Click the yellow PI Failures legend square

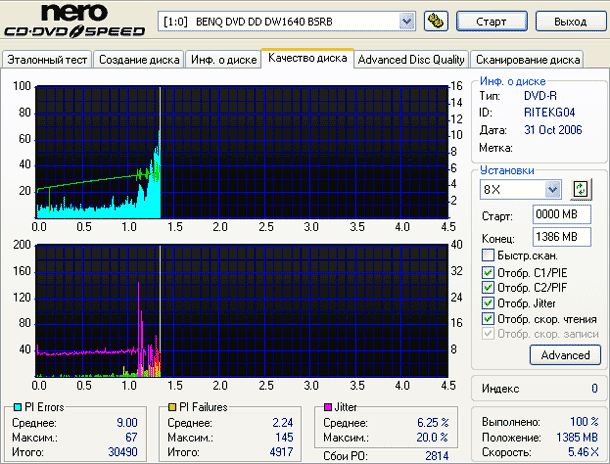coord(172,407)
